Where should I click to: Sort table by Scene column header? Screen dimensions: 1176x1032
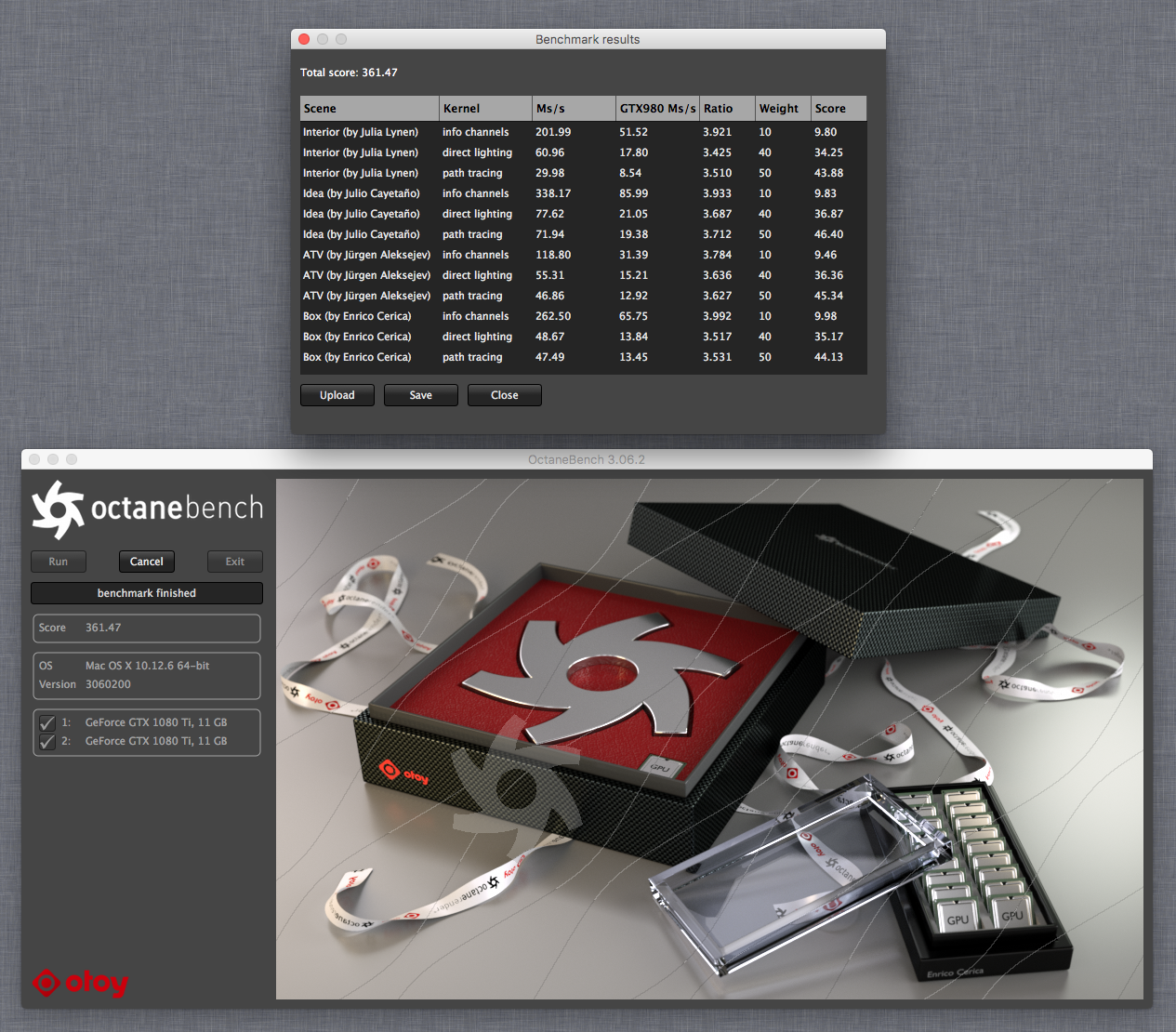[x=369, y=108]
